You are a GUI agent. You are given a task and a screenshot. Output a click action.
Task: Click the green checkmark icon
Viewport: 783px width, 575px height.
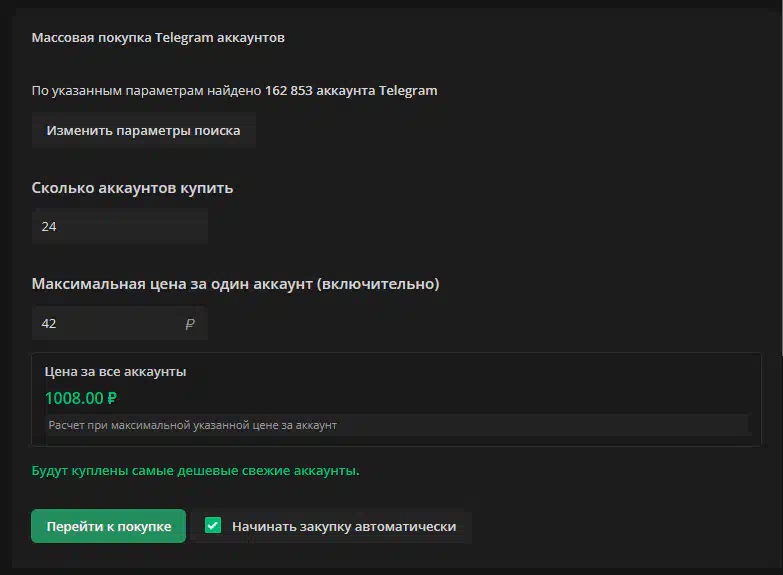(x=212, y=525)
